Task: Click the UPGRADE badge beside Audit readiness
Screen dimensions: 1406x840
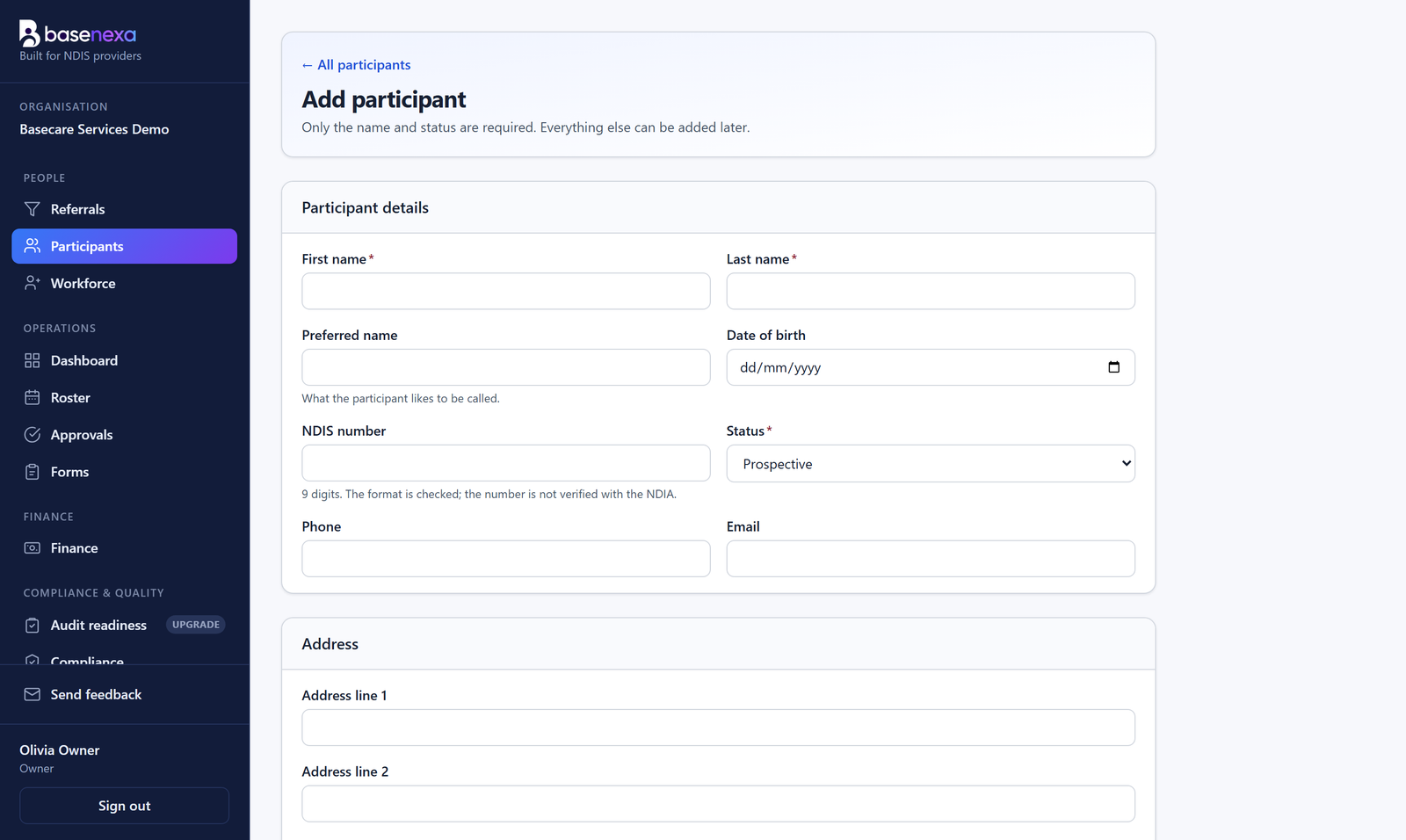Action: pos(196,625)
